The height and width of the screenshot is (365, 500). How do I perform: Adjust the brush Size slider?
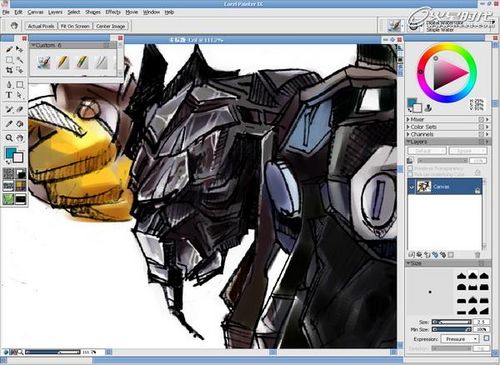pos(452,322)
